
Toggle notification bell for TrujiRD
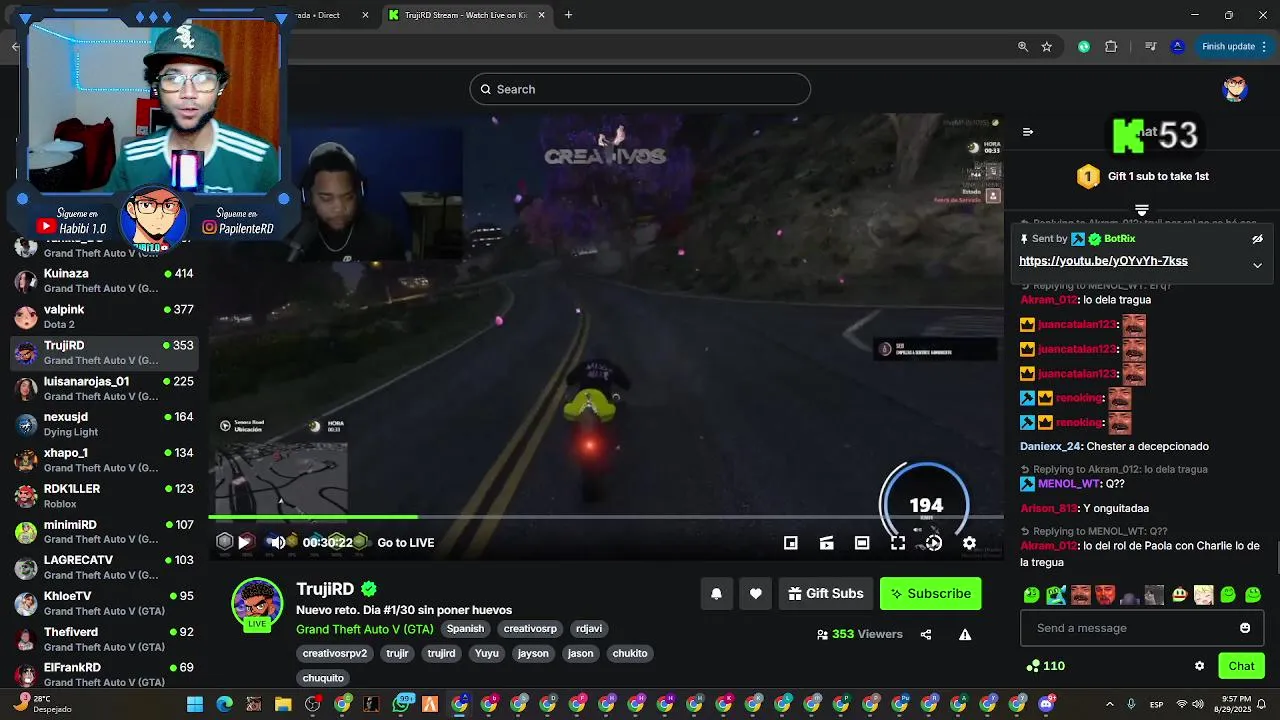[716, 593]
